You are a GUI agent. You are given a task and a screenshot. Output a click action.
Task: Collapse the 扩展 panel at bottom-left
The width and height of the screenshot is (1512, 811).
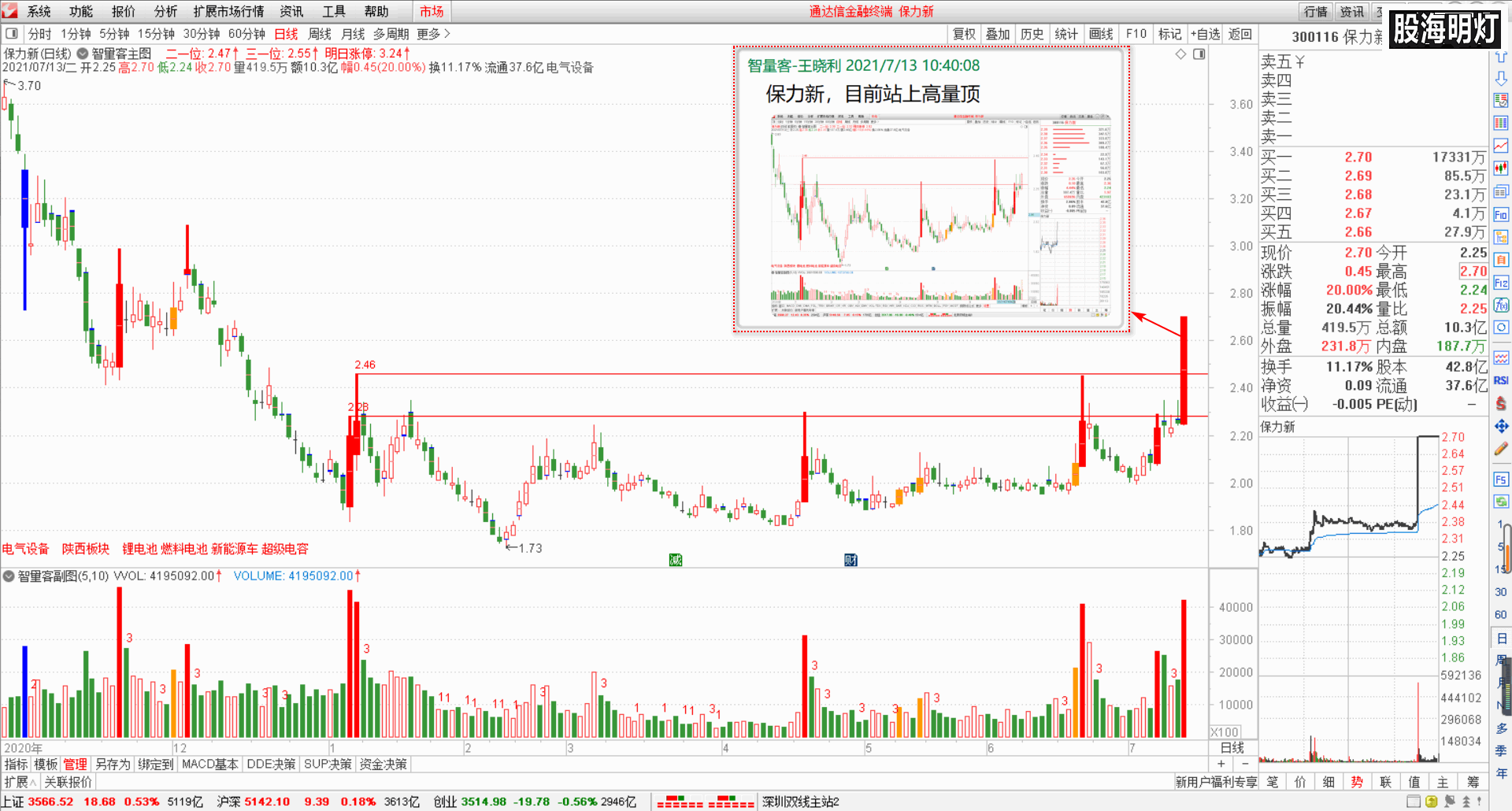(x=20, y=782)
